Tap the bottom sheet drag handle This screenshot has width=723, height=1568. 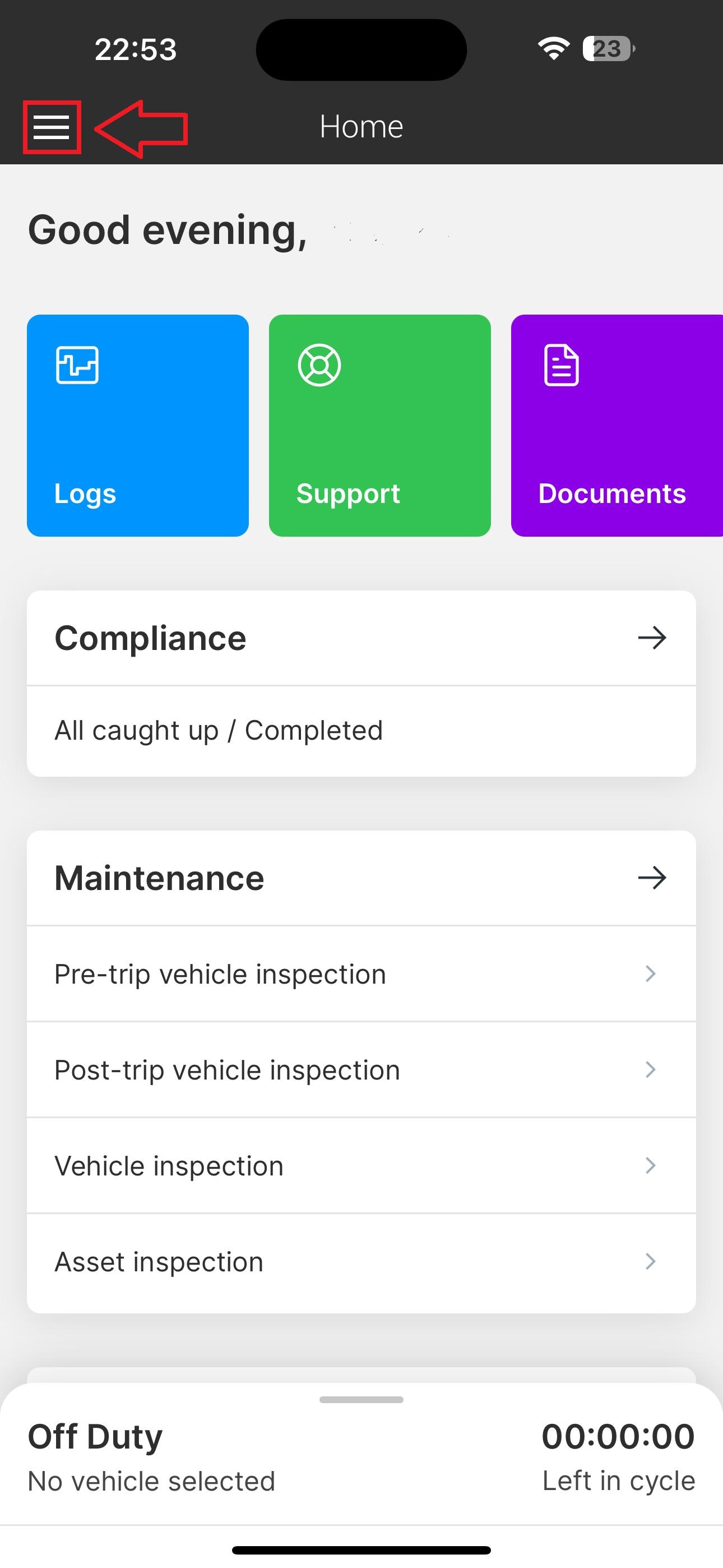coord(361,1400)
